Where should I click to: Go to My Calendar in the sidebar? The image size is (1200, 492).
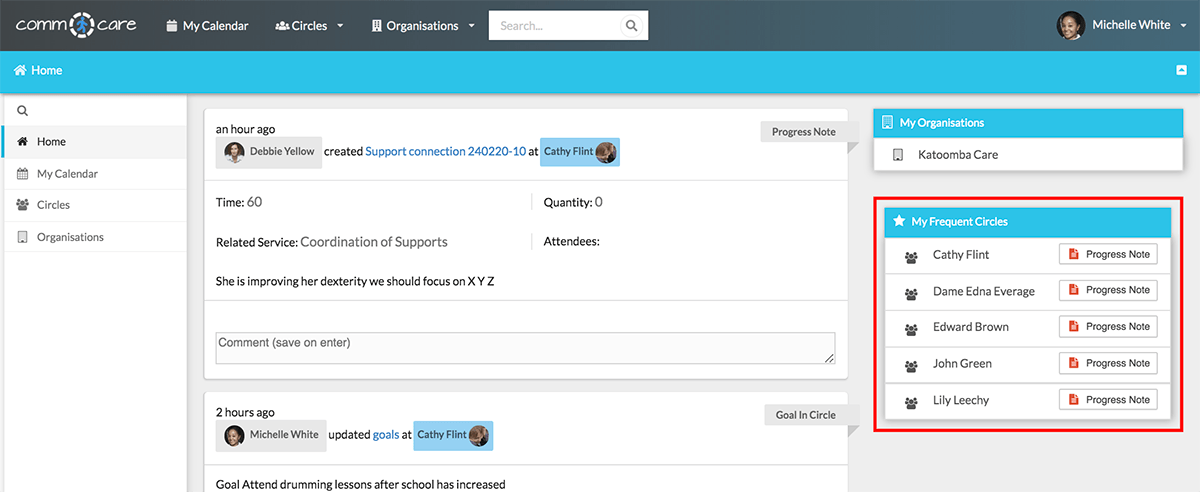67,174
